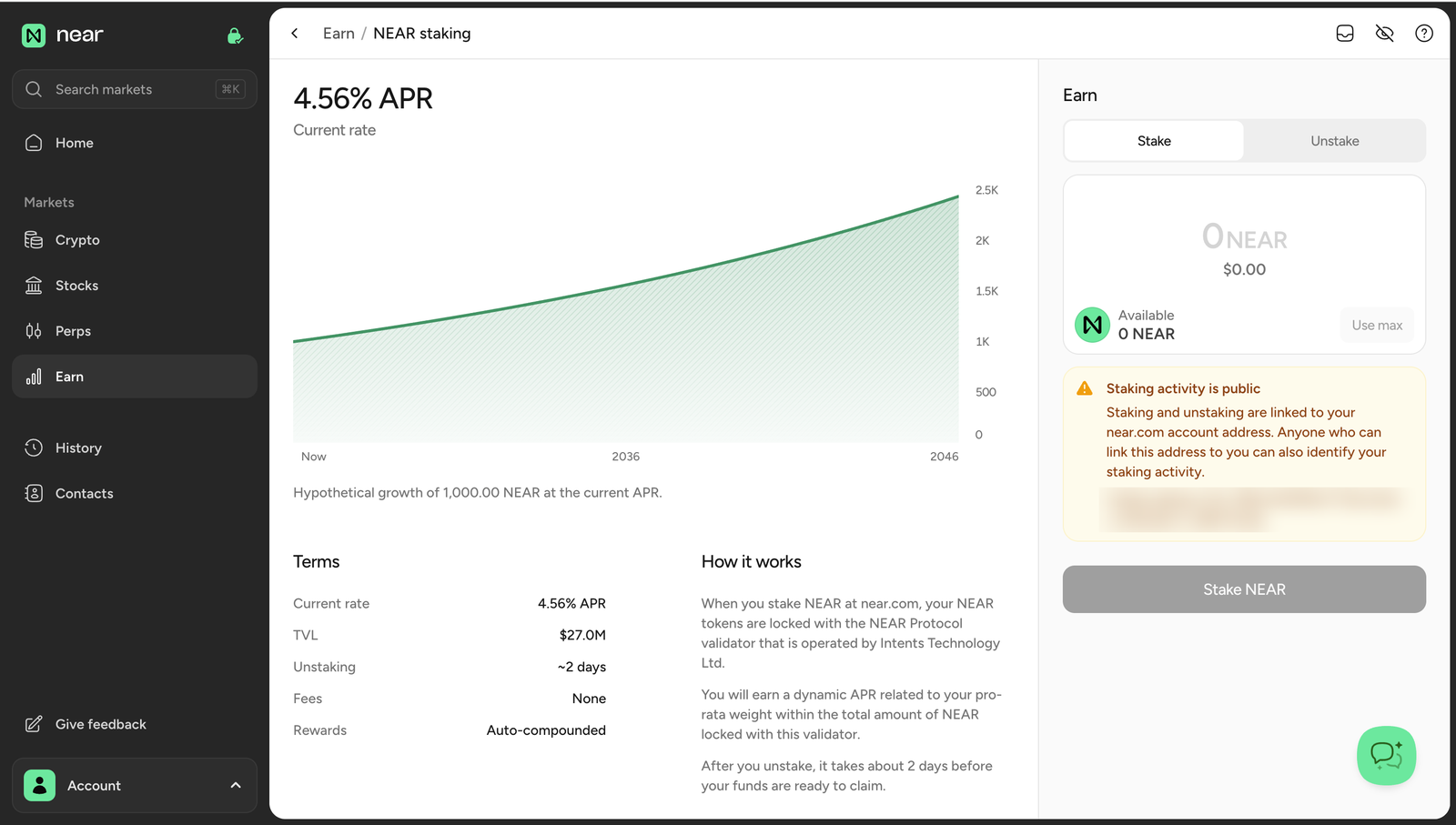Image resolution: width=1456 pixels, height=825 pixels.
Task: Open the help question mark icon
Action: 1424,34
